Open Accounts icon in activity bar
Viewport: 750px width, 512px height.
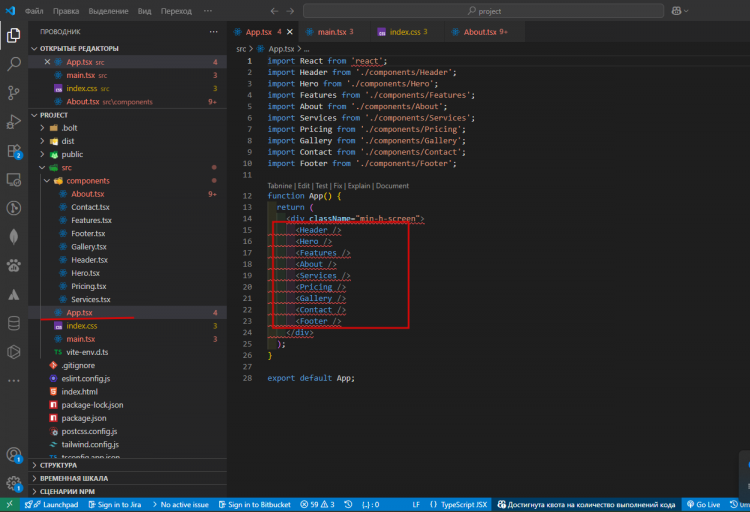tap(13, 455)
